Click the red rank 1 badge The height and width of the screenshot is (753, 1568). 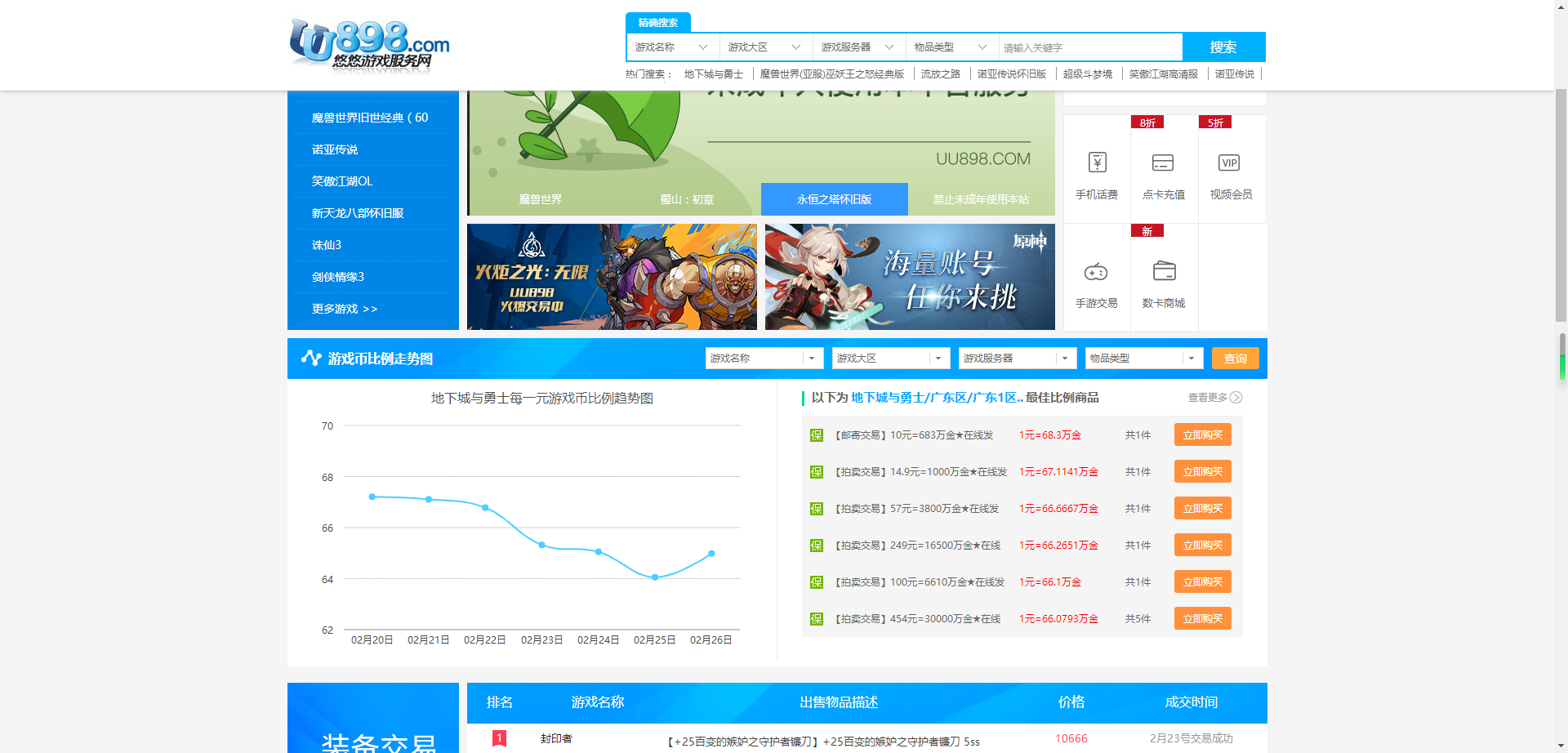pyautogui.click(x=499, y=738)
